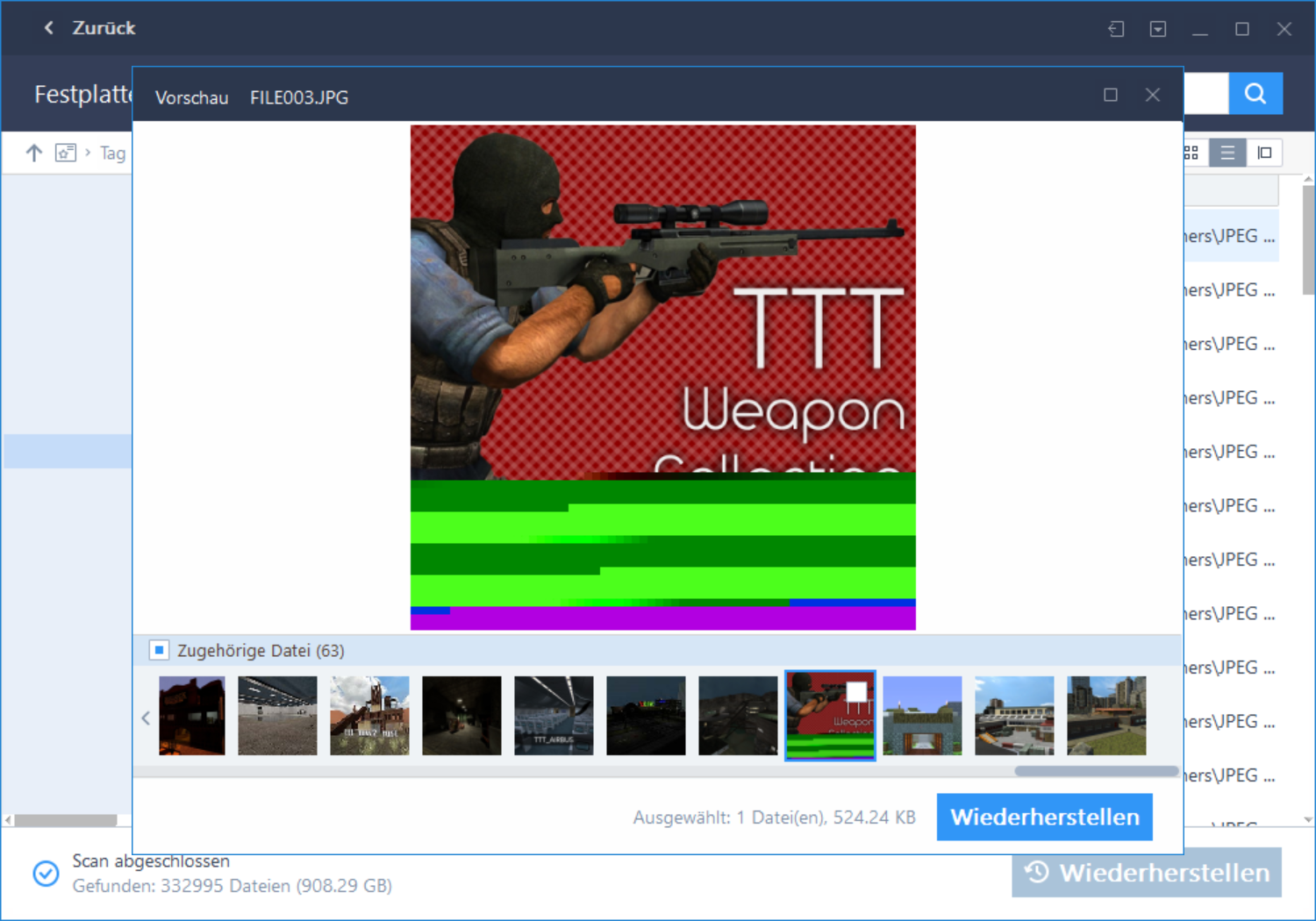Maximize the Vorschau preview dialog

pyautogui.click(x=1111, y=95)
